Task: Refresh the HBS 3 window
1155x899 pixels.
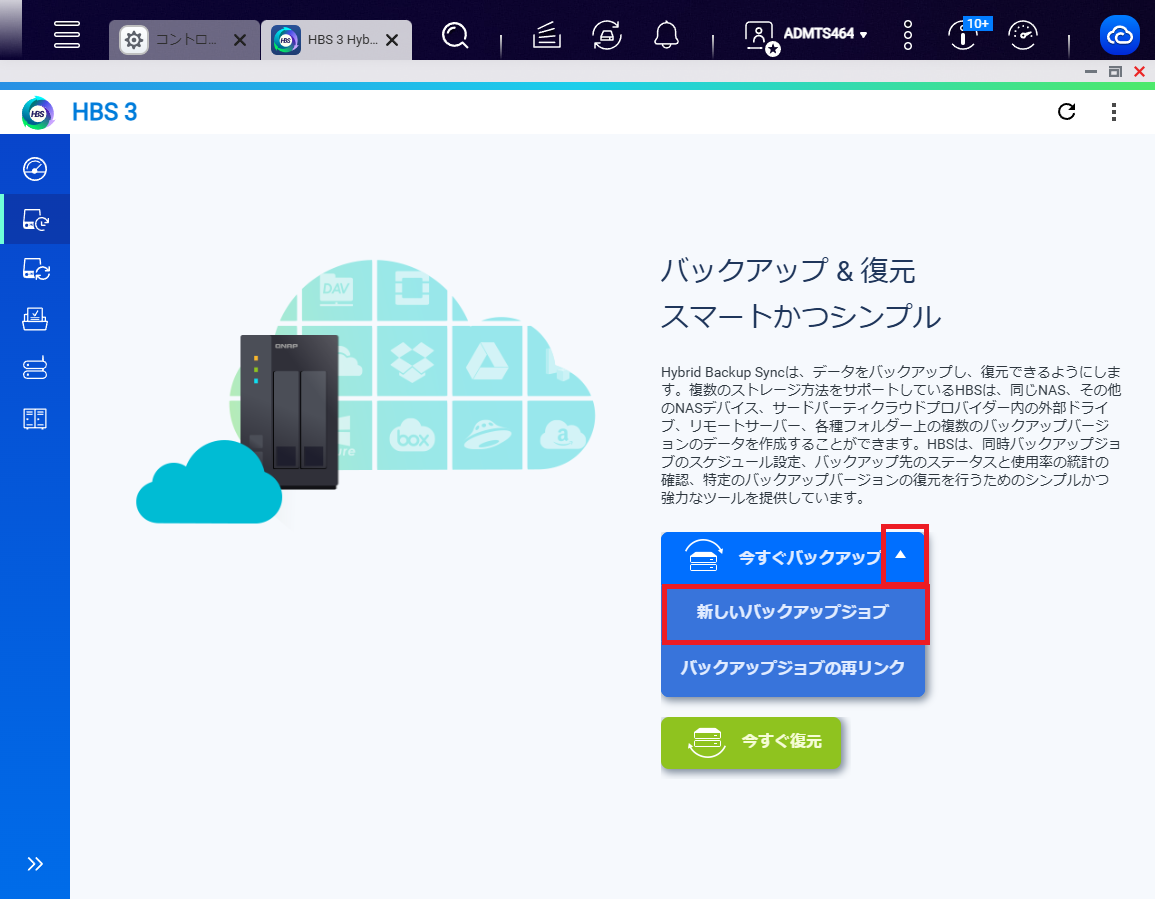Action: [1067, 111]
